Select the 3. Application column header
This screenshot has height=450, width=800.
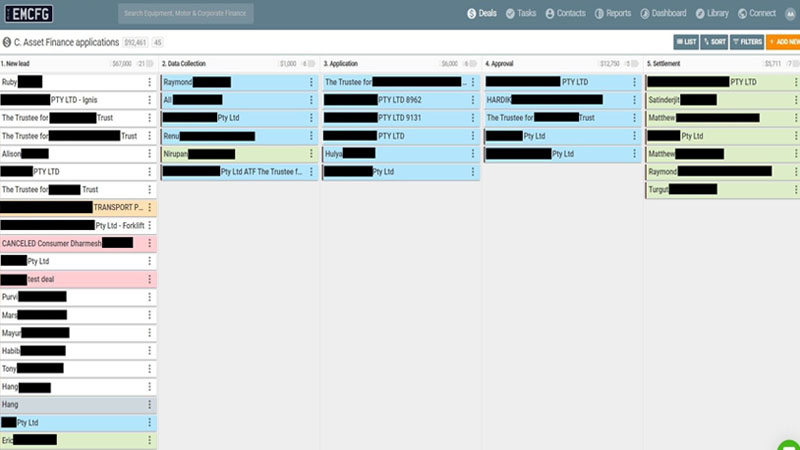click(x=340, y=64)
